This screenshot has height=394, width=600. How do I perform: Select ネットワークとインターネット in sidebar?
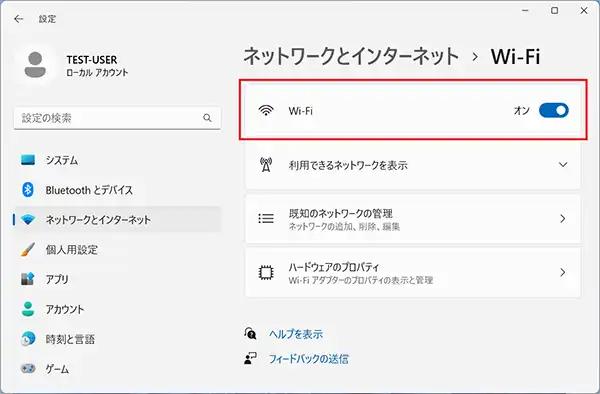tap(117, 220)
